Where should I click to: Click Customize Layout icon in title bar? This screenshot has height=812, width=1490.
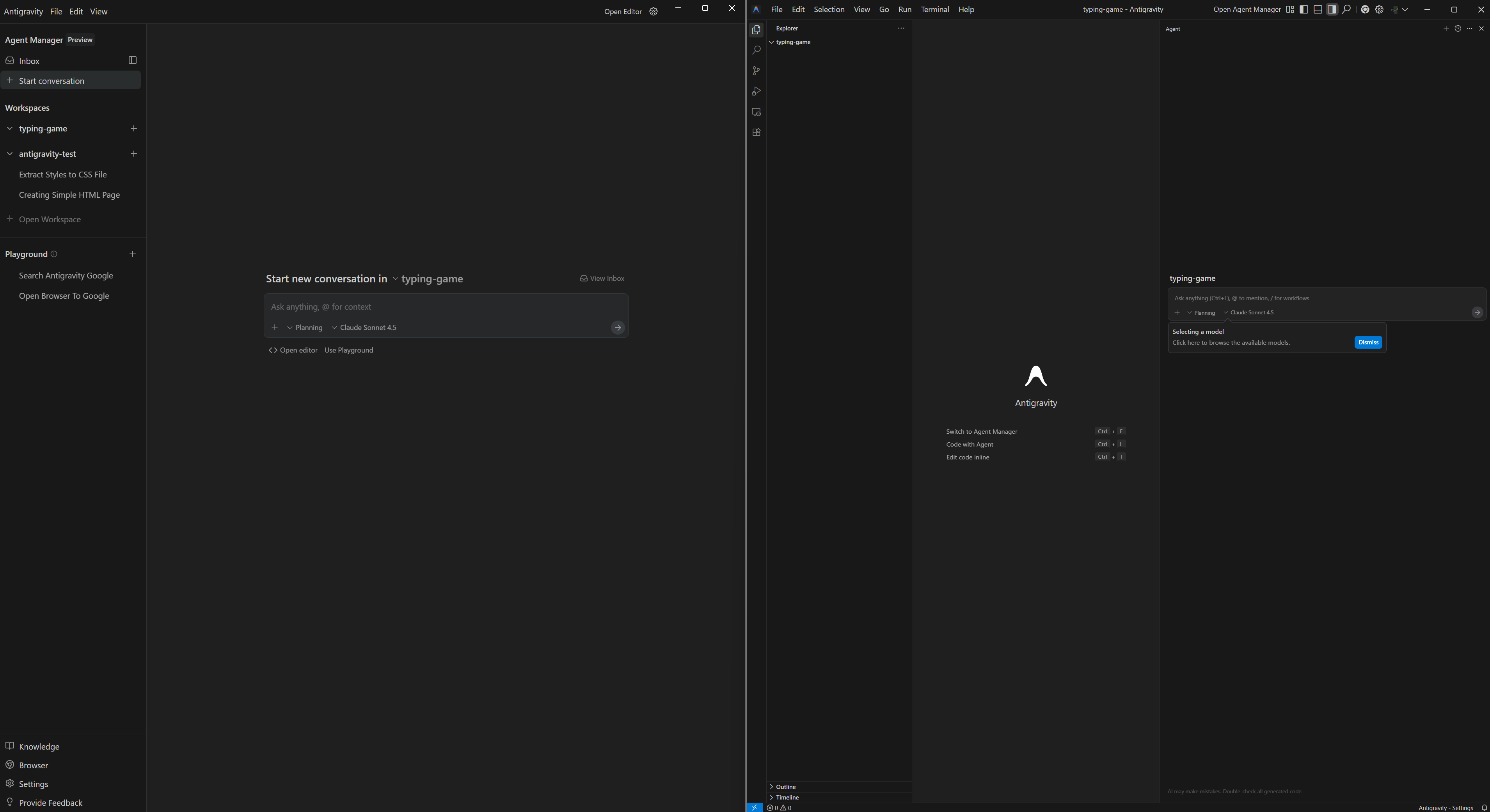(1290, 9)
